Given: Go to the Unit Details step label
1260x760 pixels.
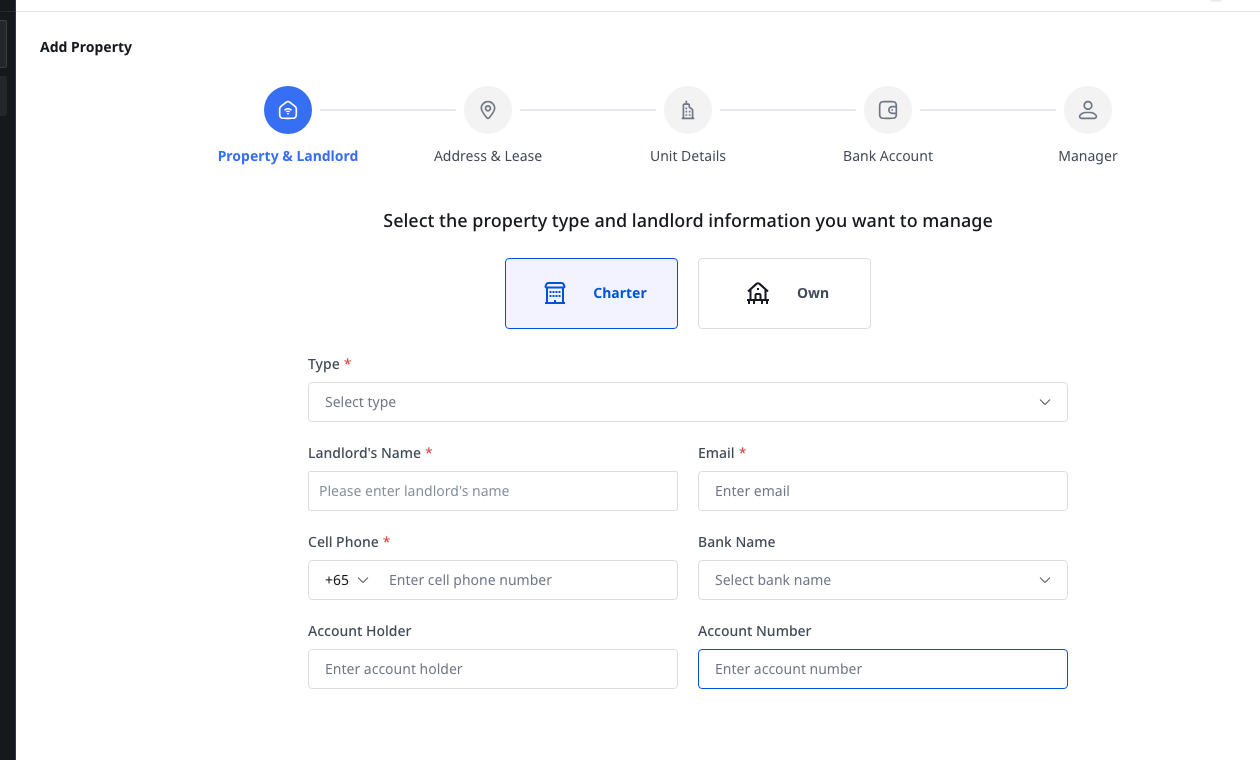Looking at the screenshot, I should tap(688, 156).
